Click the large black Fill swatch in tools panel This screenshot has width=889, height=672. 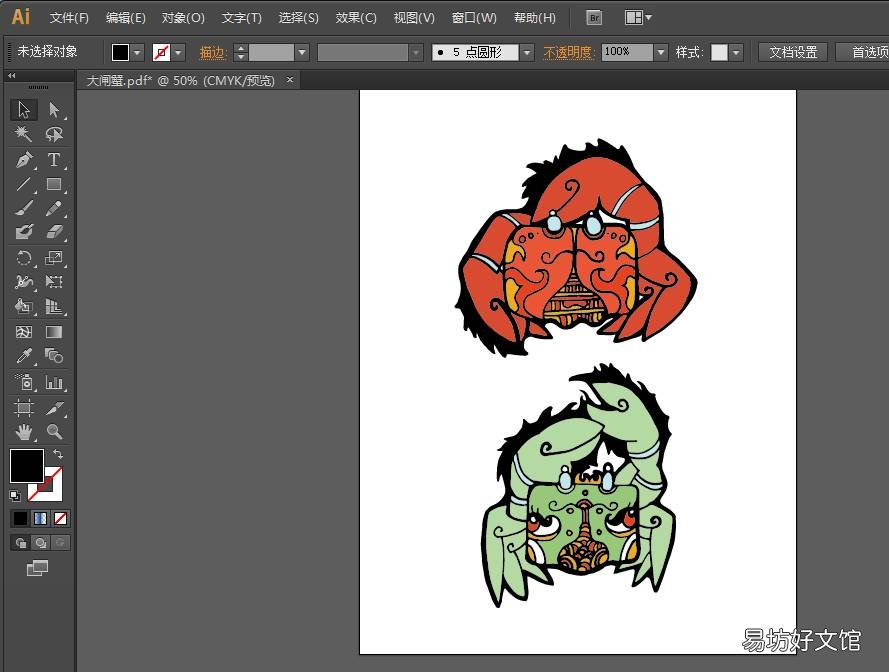tap(27, 466)
